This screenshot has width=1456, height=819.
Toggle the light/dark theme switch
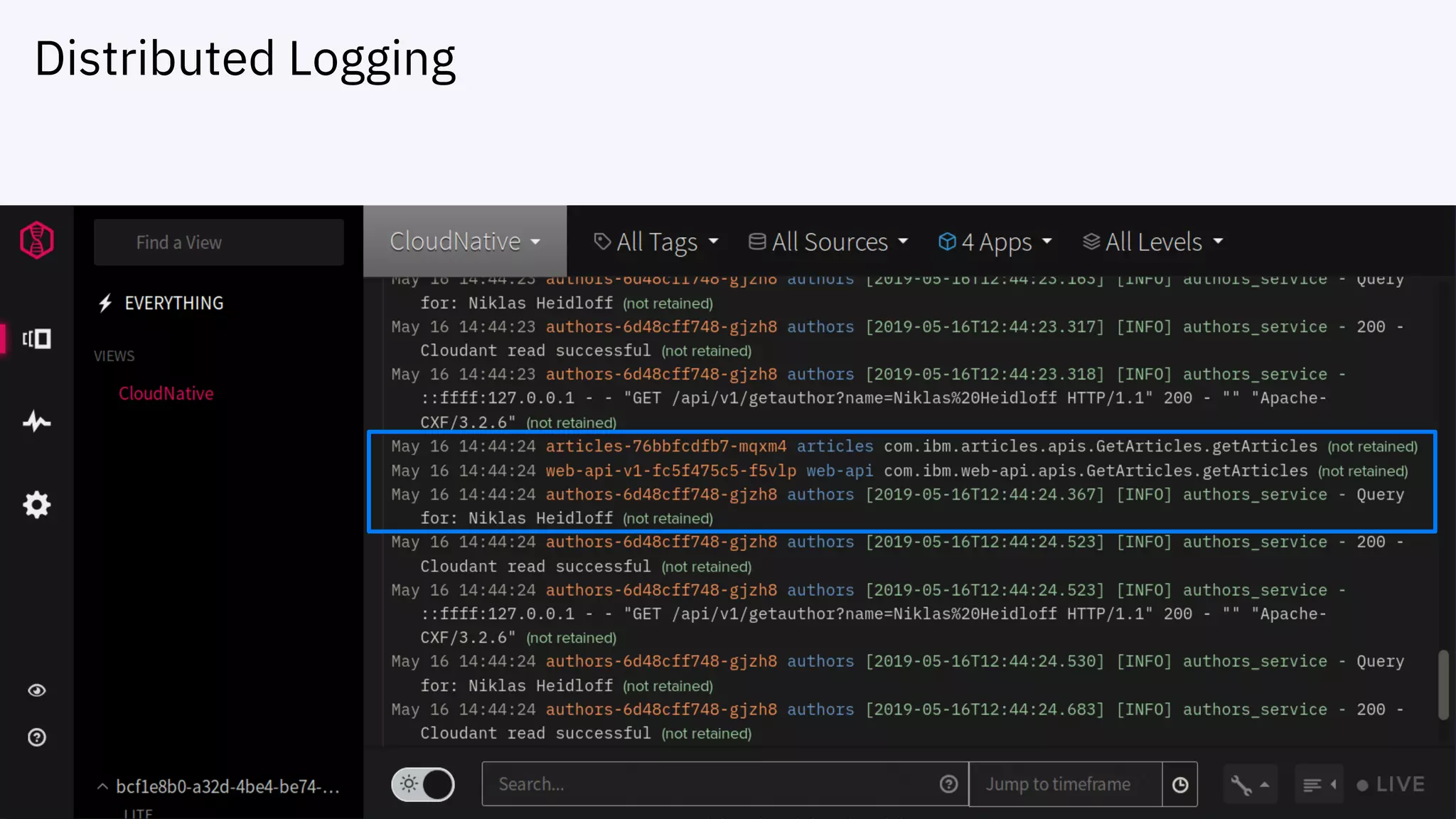click(422, 784)
